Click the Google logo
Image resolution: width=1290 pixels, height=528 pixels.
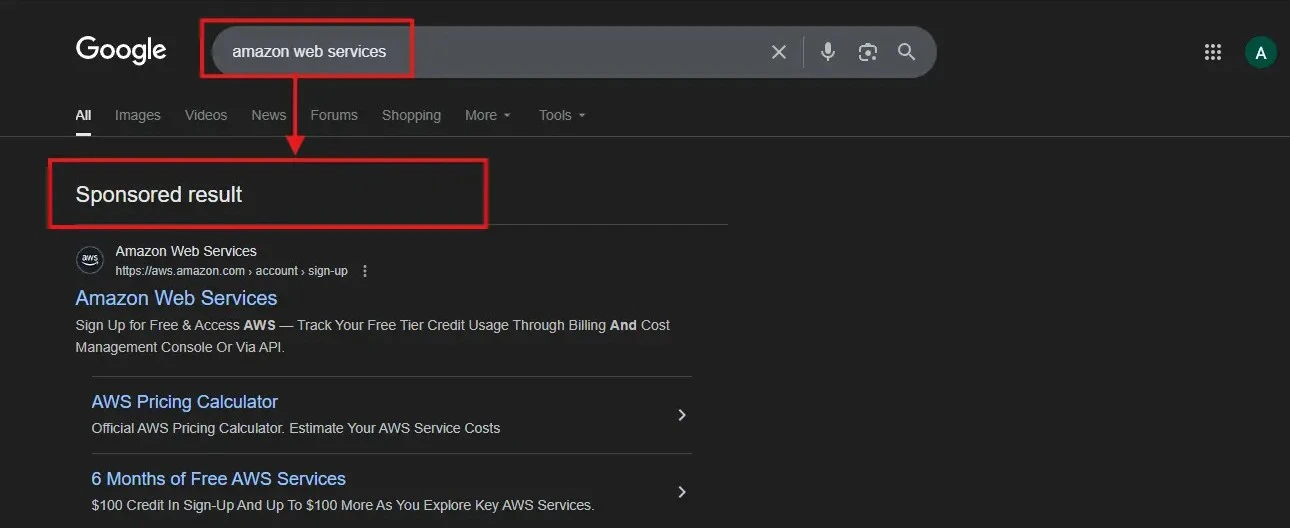click(121, 50)
